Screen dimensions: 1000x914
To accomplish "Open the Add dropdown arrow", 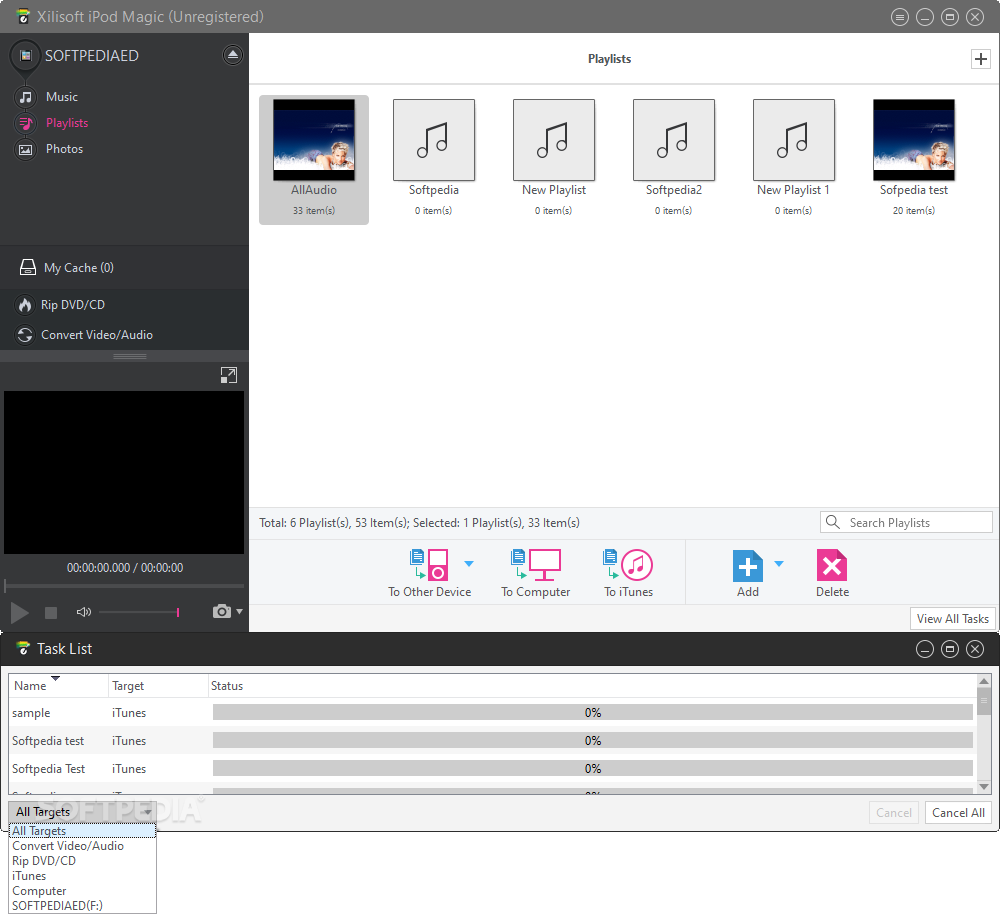I will click(779, 564).
